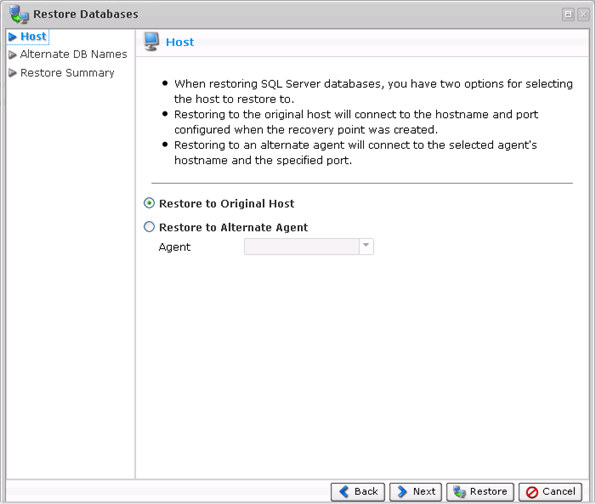595x504 pixels.
Task: Open the Restore Summary step
Action: pos(67,73)
